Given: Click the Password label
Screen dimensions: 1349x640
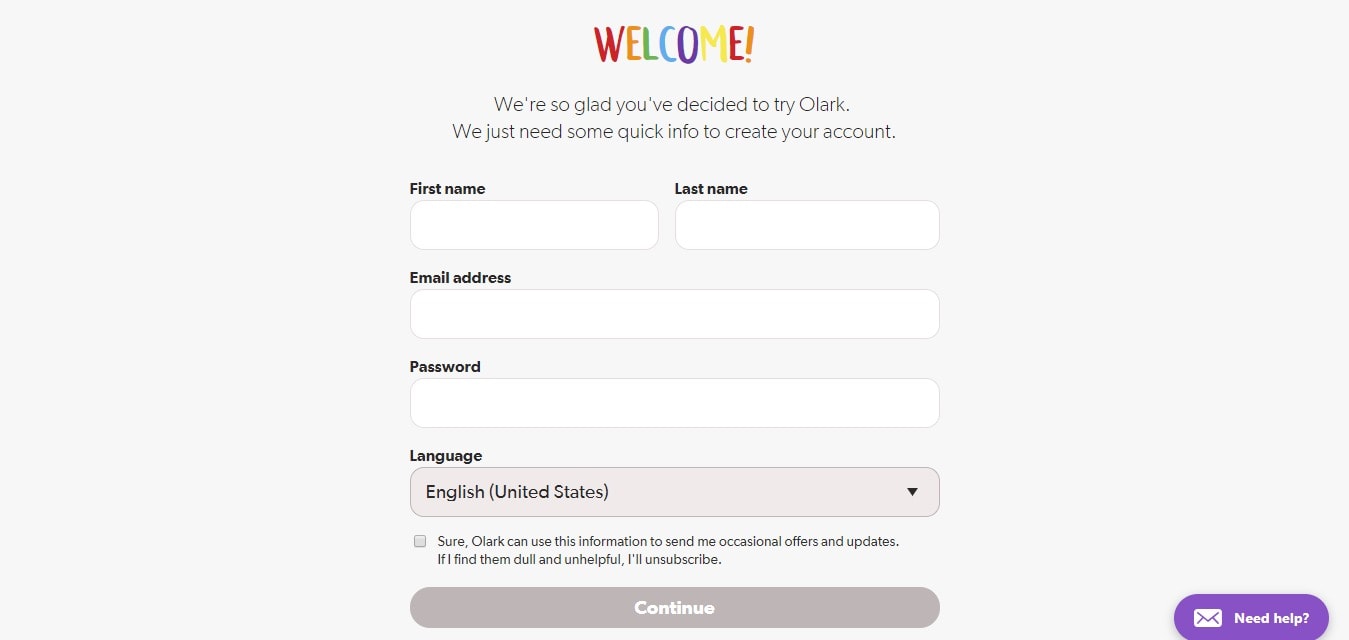Looking at the screenshot, I should [445, 366].
